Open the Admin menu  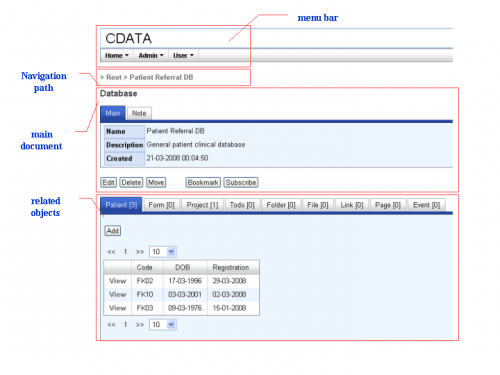(x=151, y=55)
